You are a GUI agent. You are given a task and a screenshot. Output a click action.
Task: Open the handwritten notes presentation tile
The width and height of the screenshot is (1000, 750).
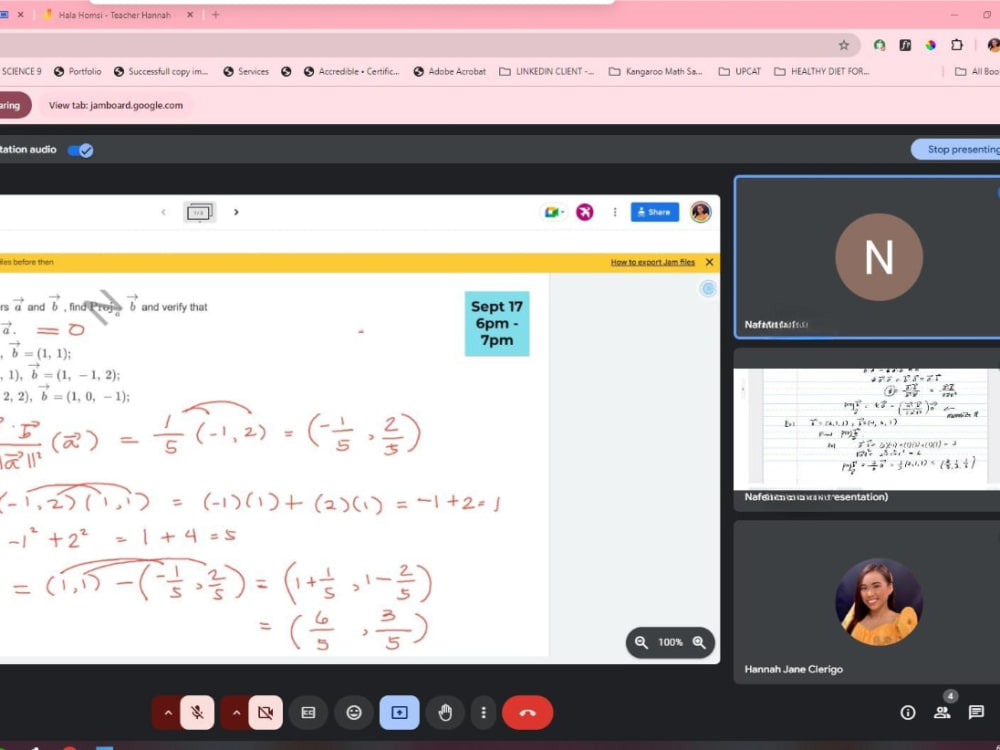point(867,429)
